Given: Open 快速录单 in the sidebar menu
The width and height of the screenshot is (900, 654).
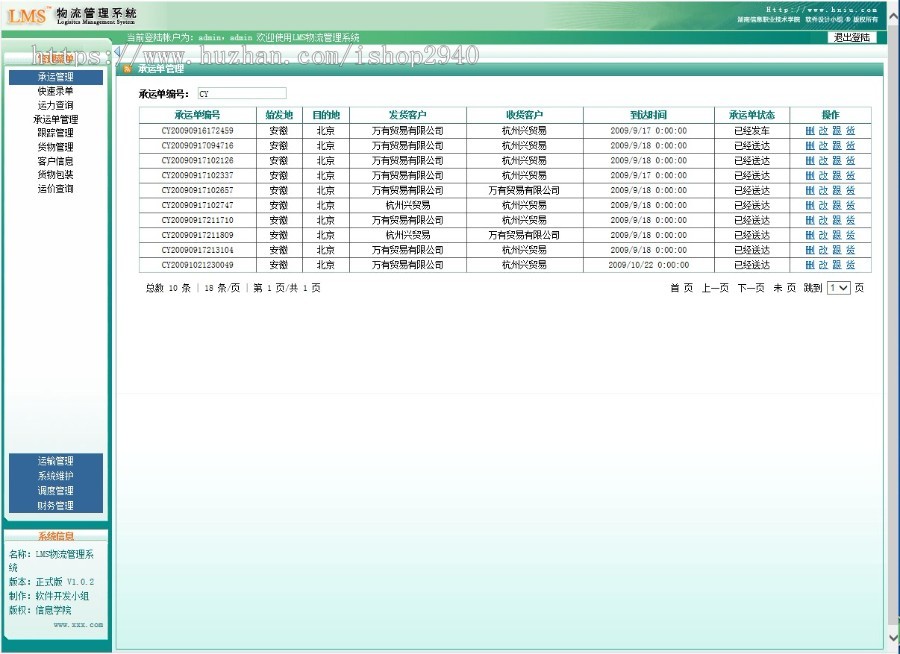Looking at the screenshot, I should point(56,91).
